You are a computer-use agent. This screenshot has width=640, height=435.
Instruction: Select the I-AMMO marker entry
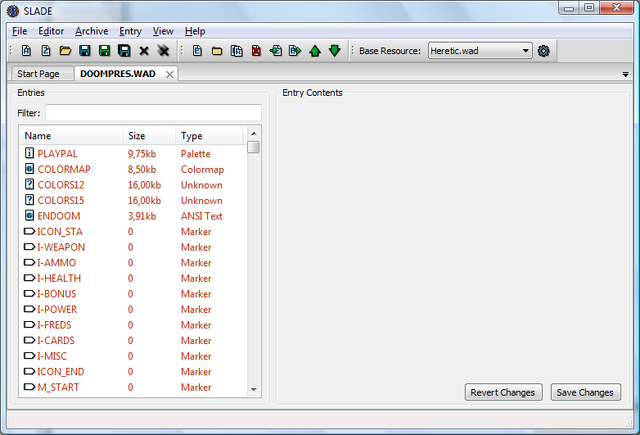pyautogui.click(x=133, y=262)
